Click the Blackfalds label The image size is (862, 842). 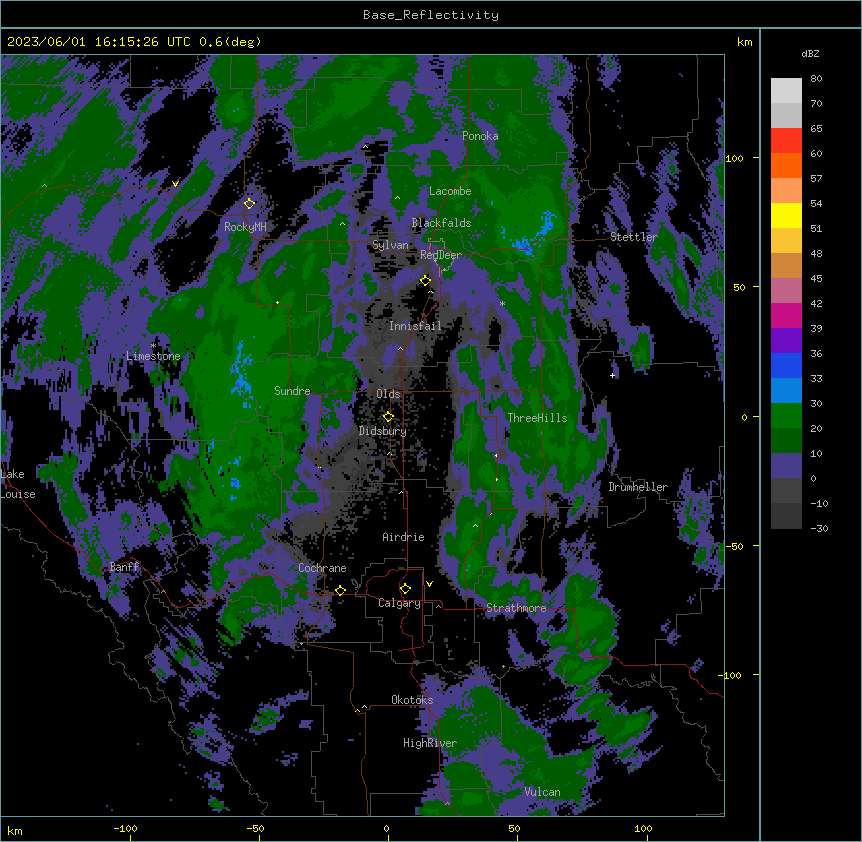pyautogui.click(x=441, y=223)
